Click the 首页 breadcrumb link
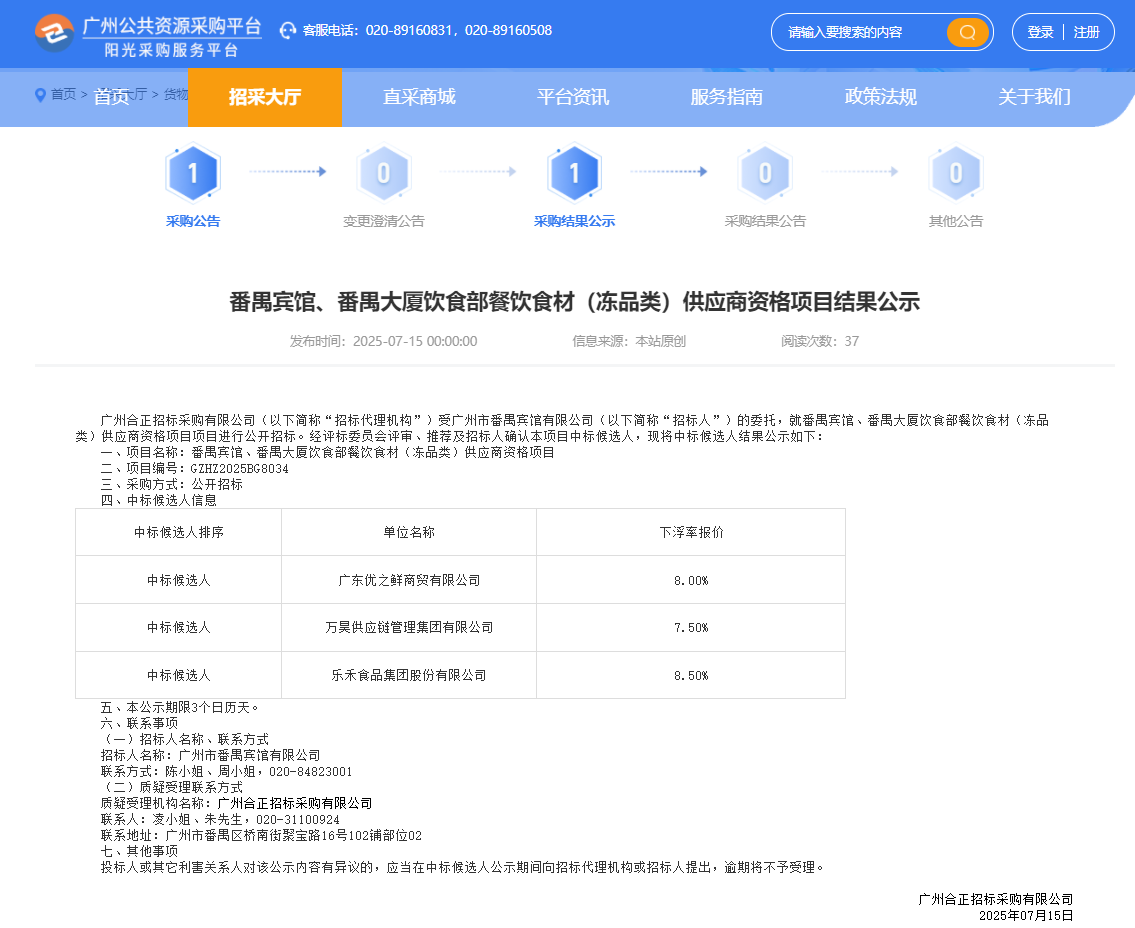Screen dimensions: 1135x928 (63, 94)
